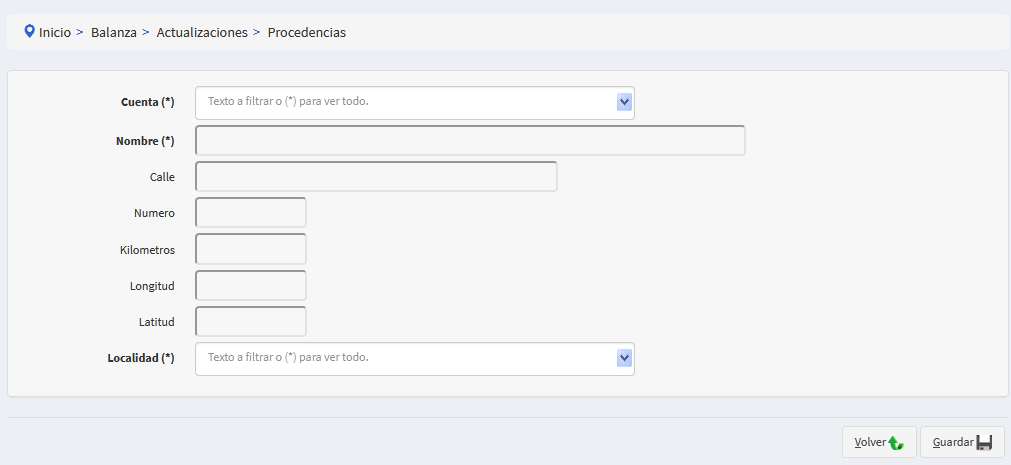Focus the Longitud input field

251,286
